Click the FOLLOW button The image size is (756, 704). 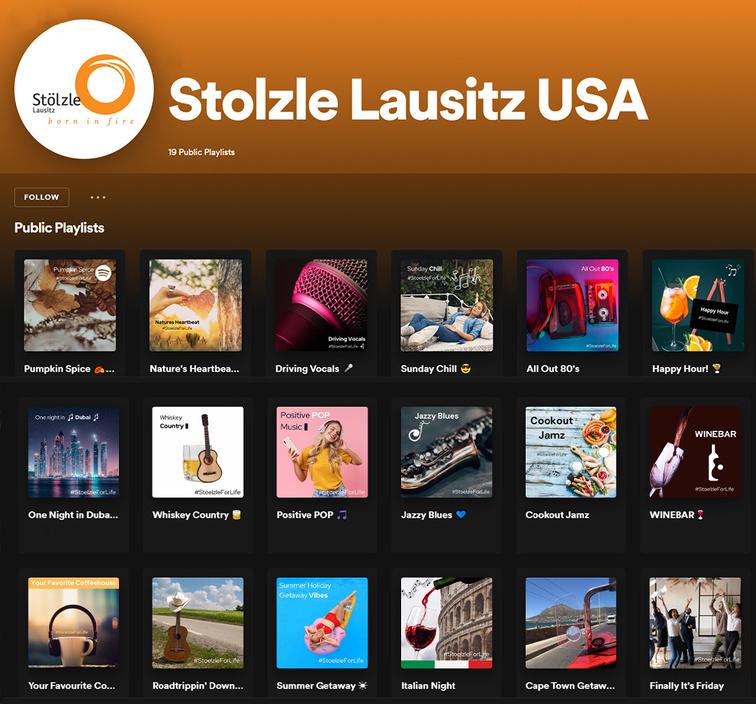pos(41,197)
